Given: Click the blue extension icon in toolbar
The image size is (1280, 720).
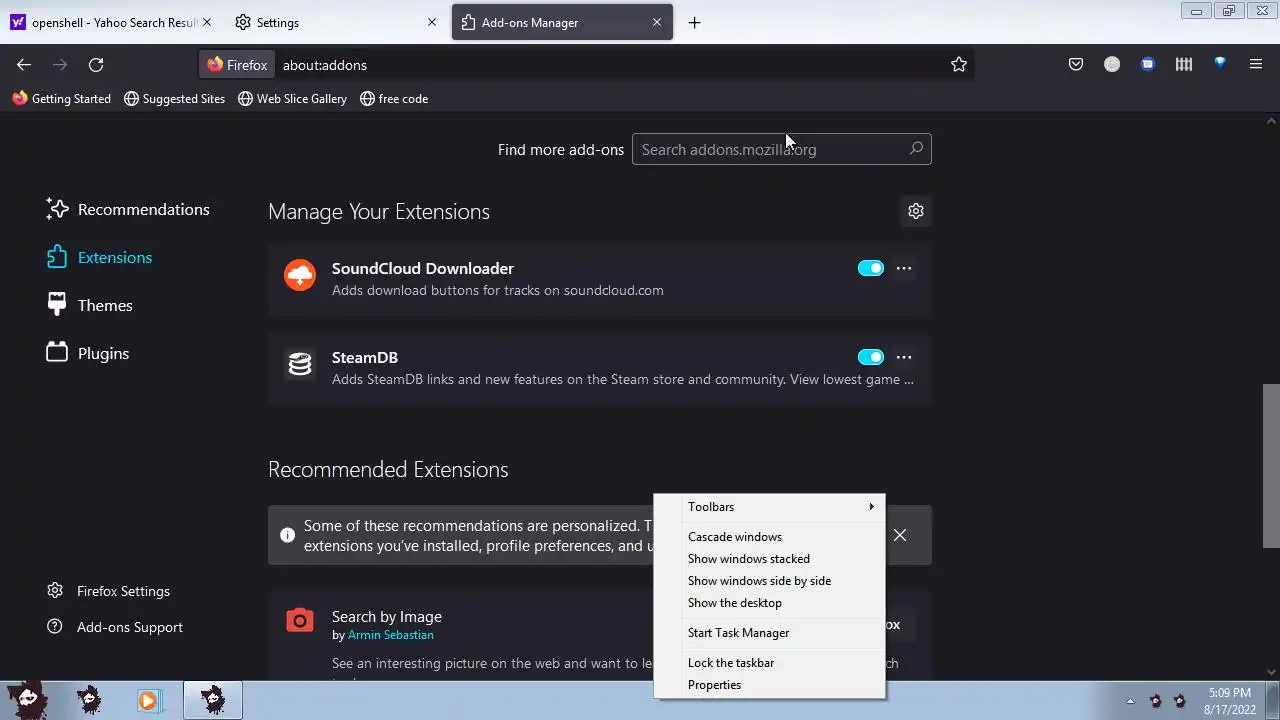Looking at the screenshot, I should 1148,64.
